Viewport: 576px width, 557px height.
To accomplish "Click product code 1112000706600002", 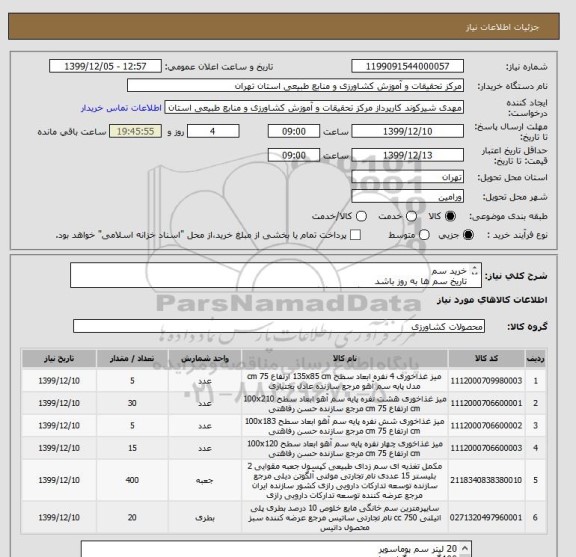I will pos(486,426).
